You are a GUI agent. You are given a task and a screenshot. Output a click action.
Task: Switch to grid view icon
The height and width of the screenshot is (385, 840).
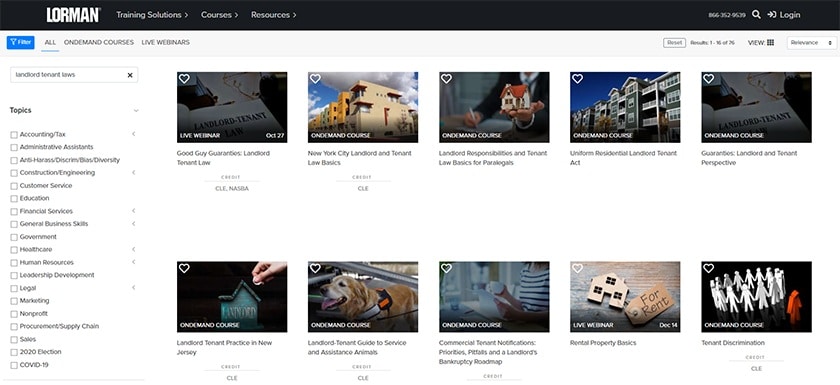pos(770,43)
